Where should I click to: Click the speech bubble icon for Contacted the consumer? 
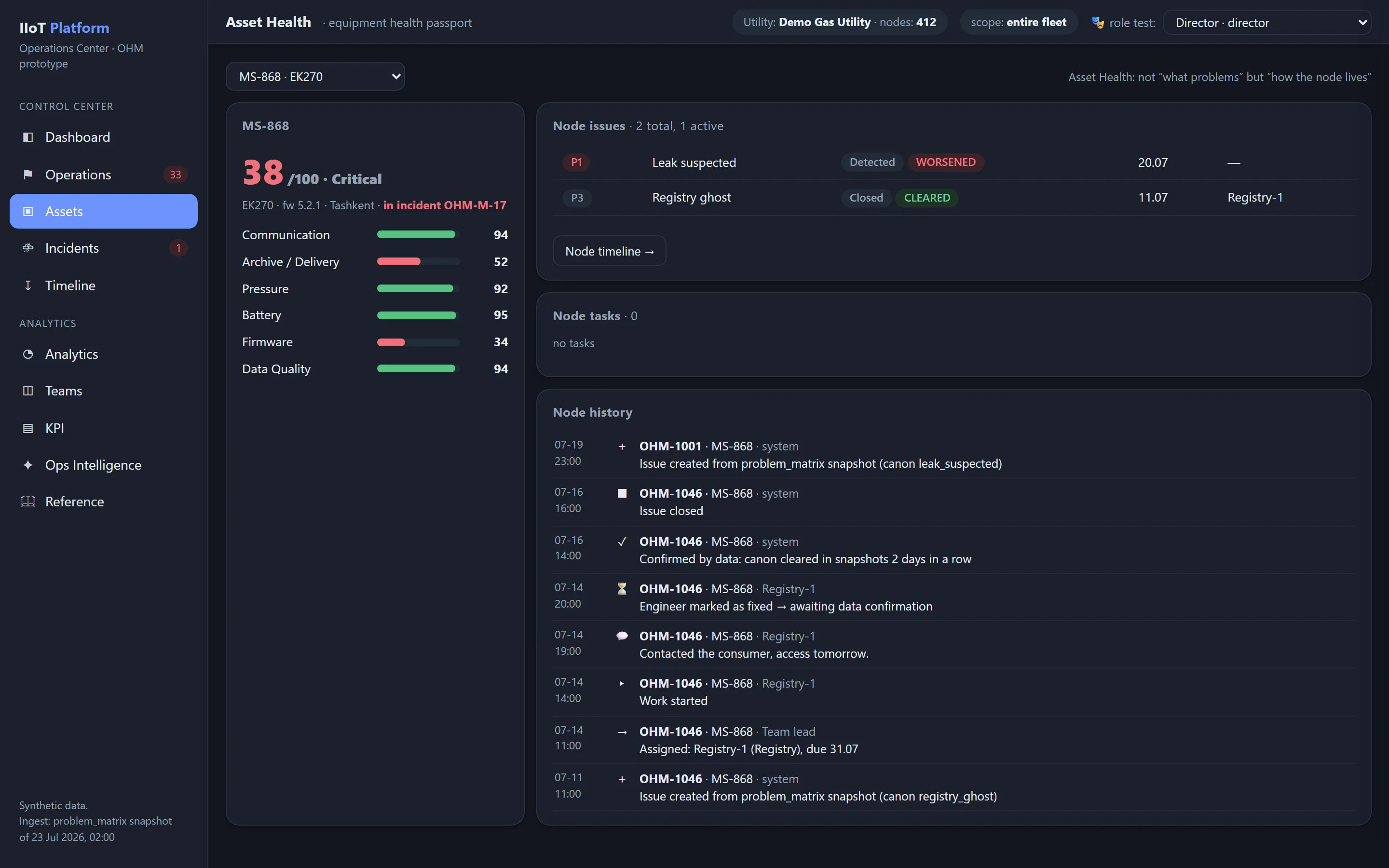click(x=622, y=636)
